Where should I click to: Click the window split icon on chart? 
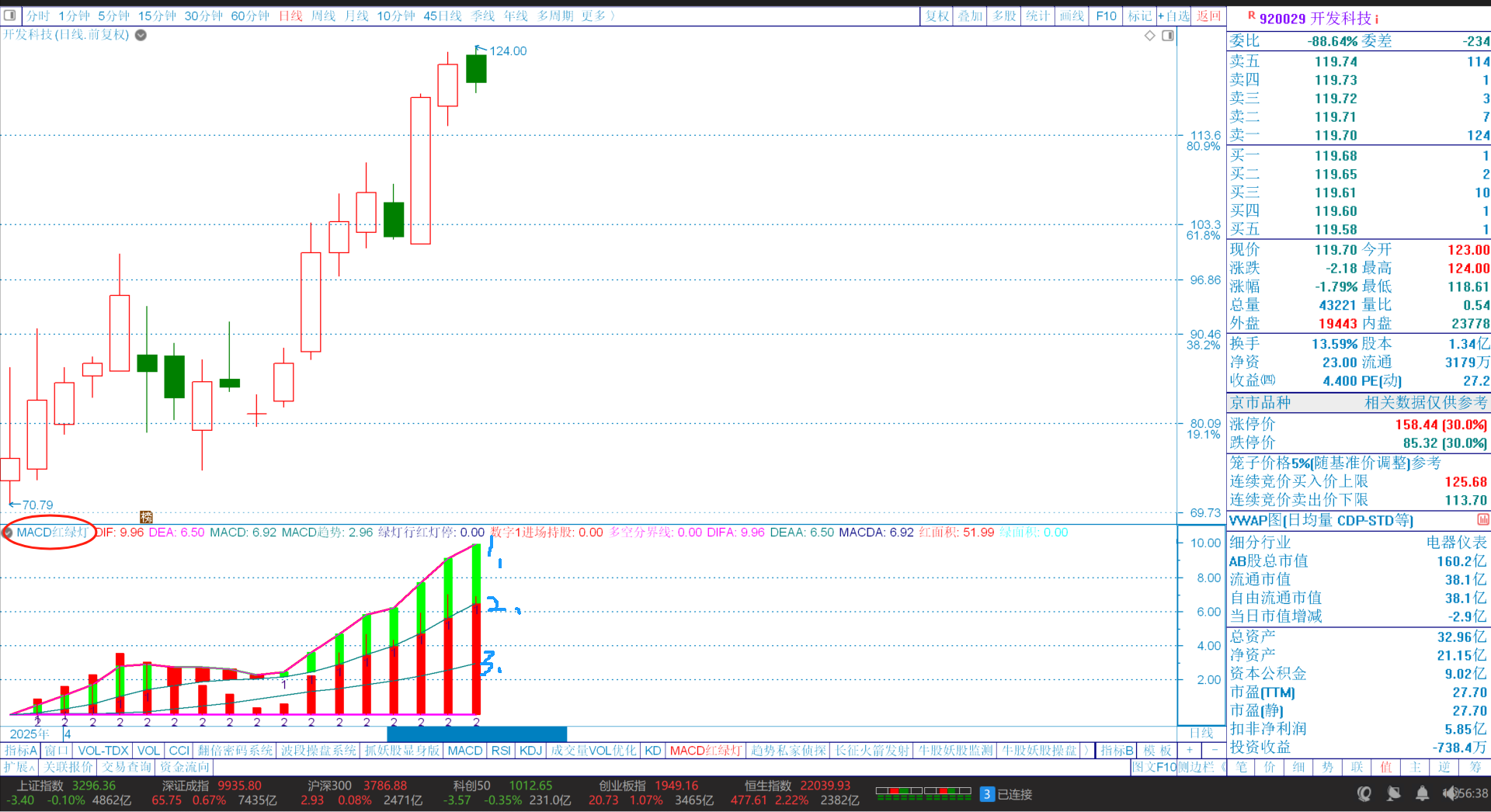(x=1168, y=36)
